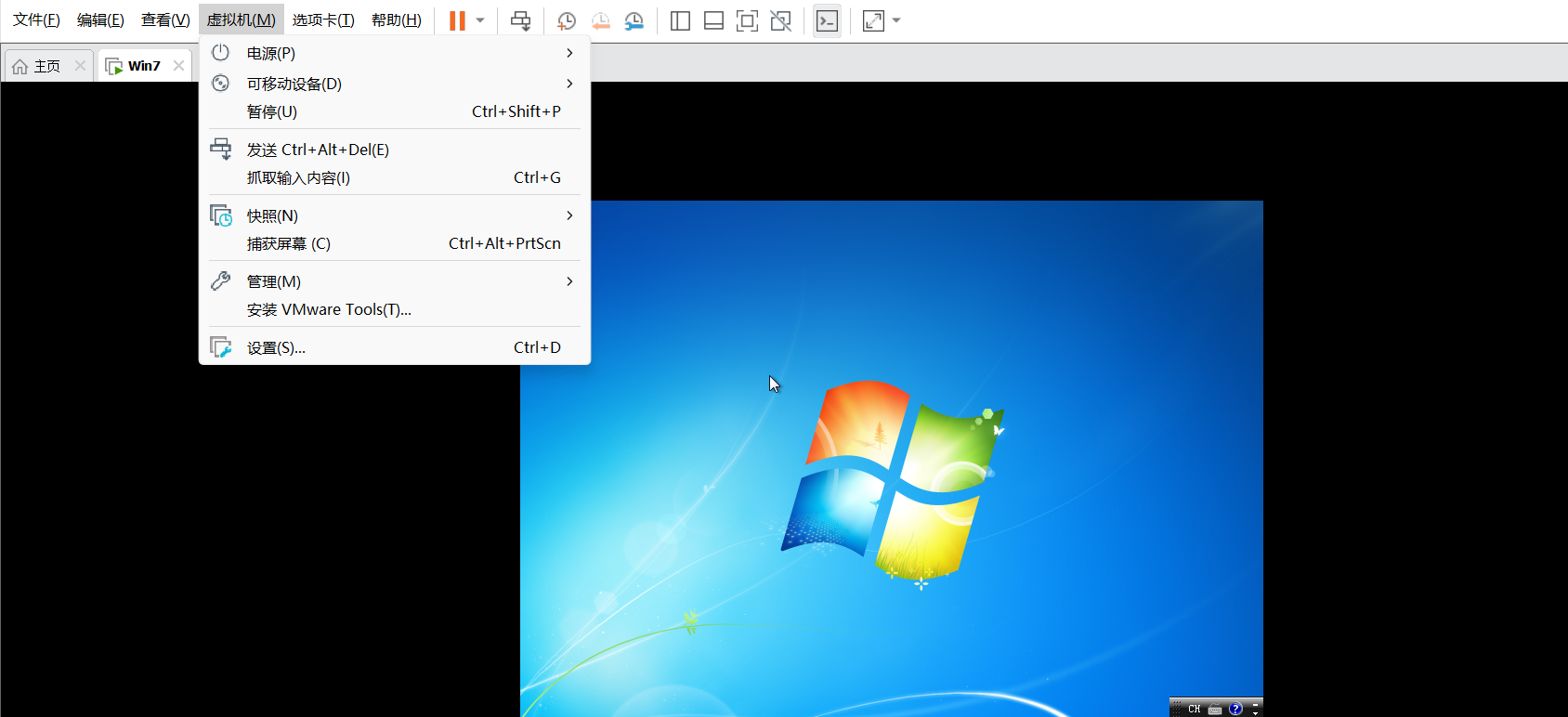Click the submenu arrow on 电源(P) row
The height and width of the screenshot is (717, 1568).
(x=569, y=53)
